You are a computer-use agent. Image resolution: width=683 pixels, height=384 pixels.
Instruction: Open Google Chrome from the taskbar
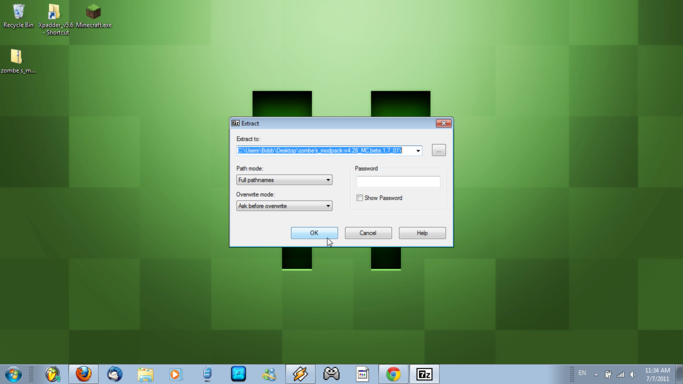(393, 374)
